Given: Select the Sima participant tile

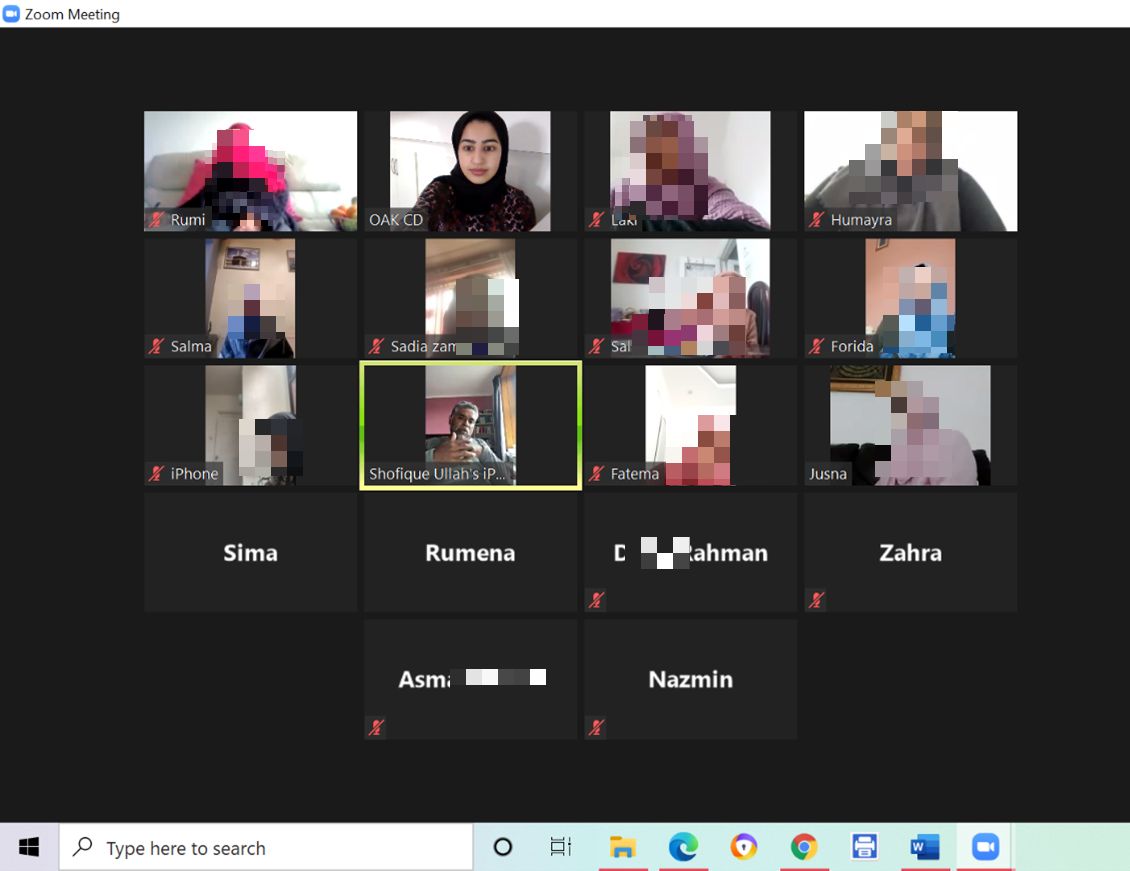Looking at the screenshot, I should click(x=250, y=553).
